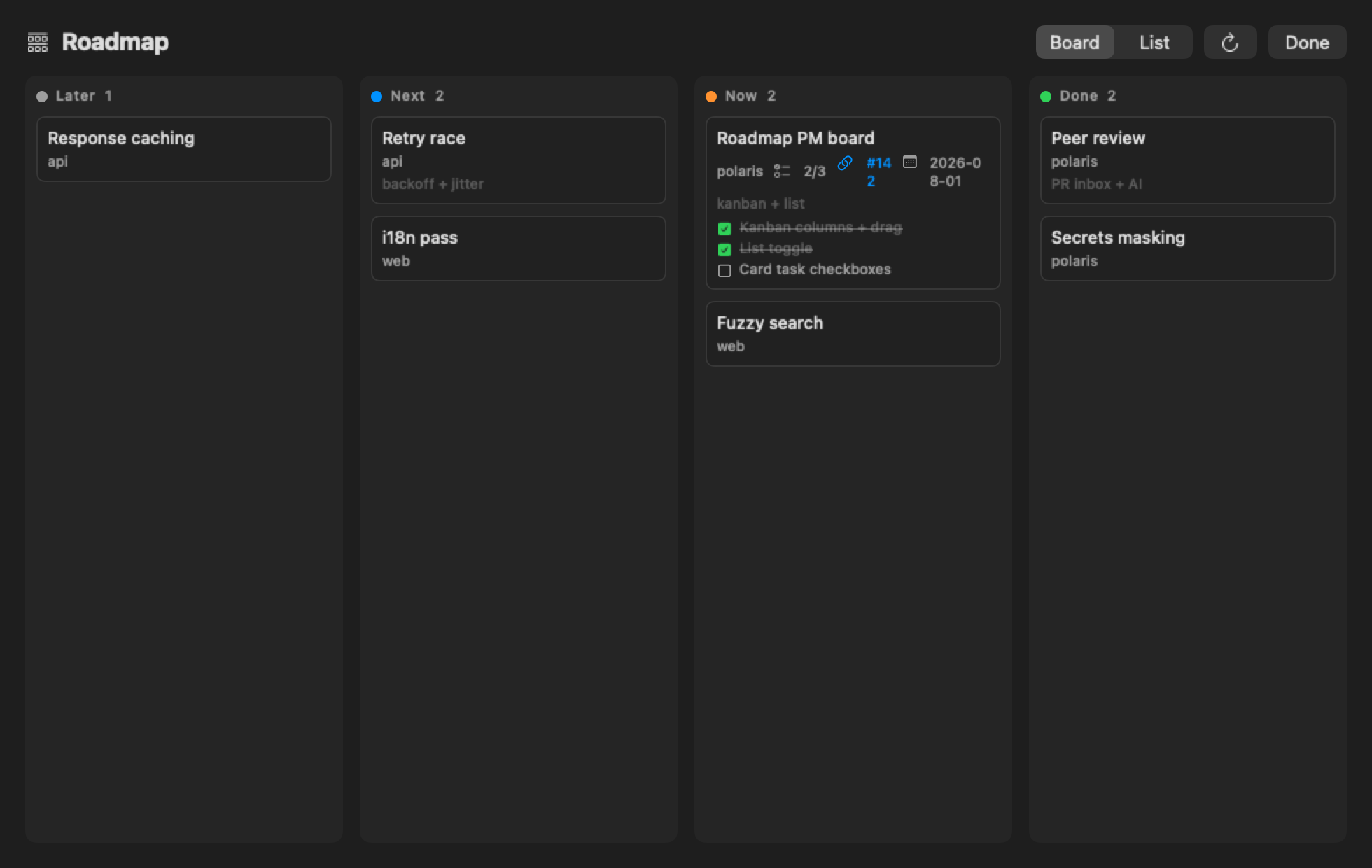Check the Card task checkboxes item
Screen dimensions: 1372x868
[x=724, y=271]
